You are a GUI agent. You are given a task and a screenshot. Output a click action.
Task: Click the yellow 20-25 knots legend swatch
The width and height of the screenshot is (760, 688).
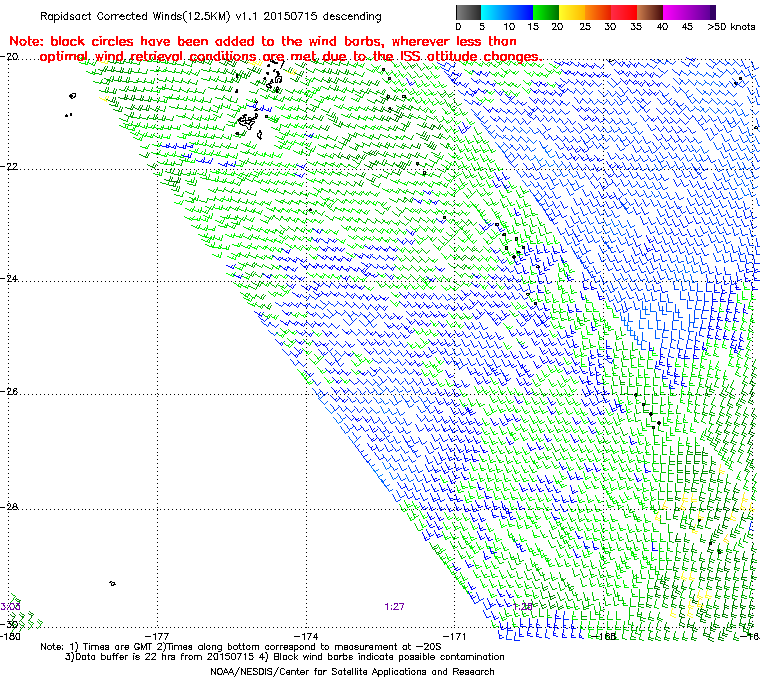(572, 12)
